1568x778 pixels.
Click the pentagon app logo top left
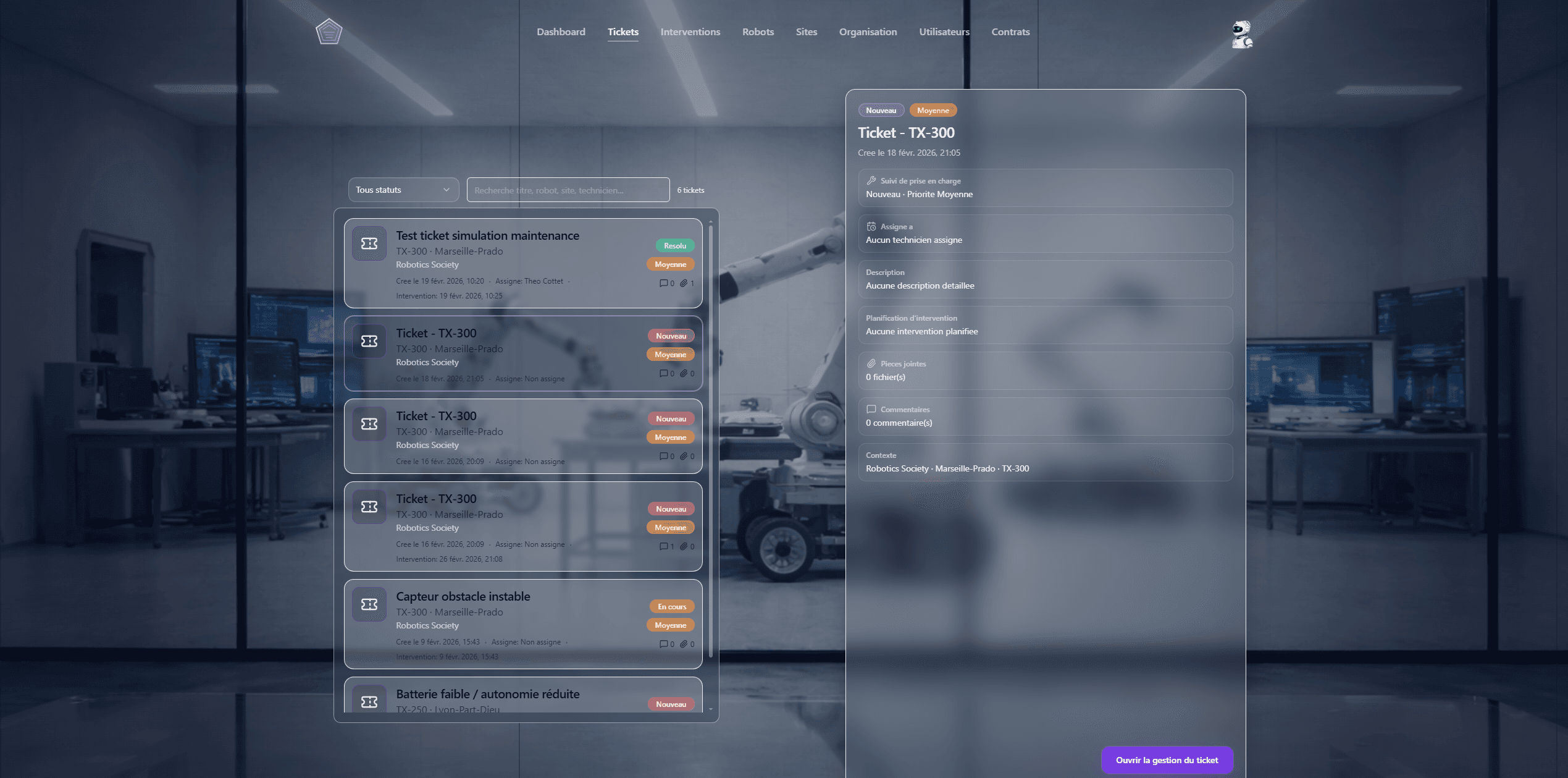click(329, 31)
